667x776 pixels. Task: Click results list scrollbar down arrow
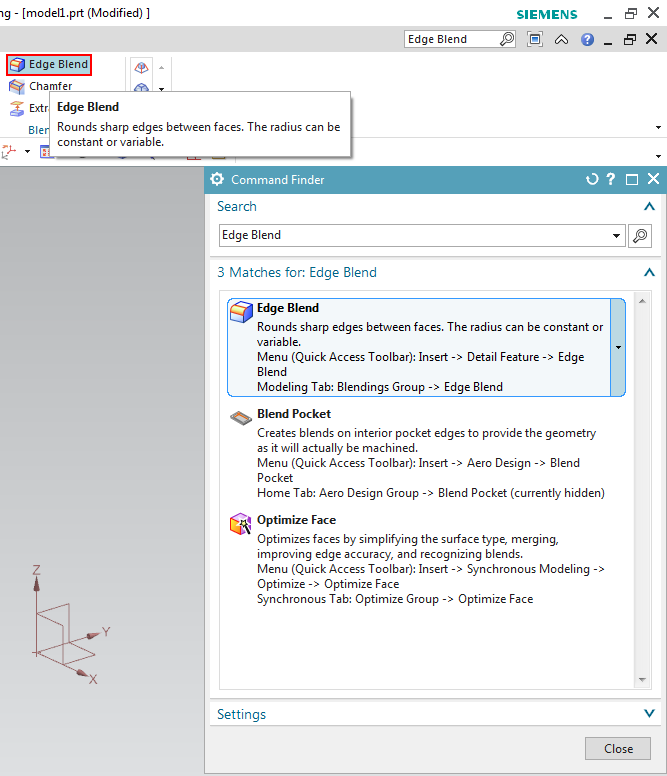(642, 680)
